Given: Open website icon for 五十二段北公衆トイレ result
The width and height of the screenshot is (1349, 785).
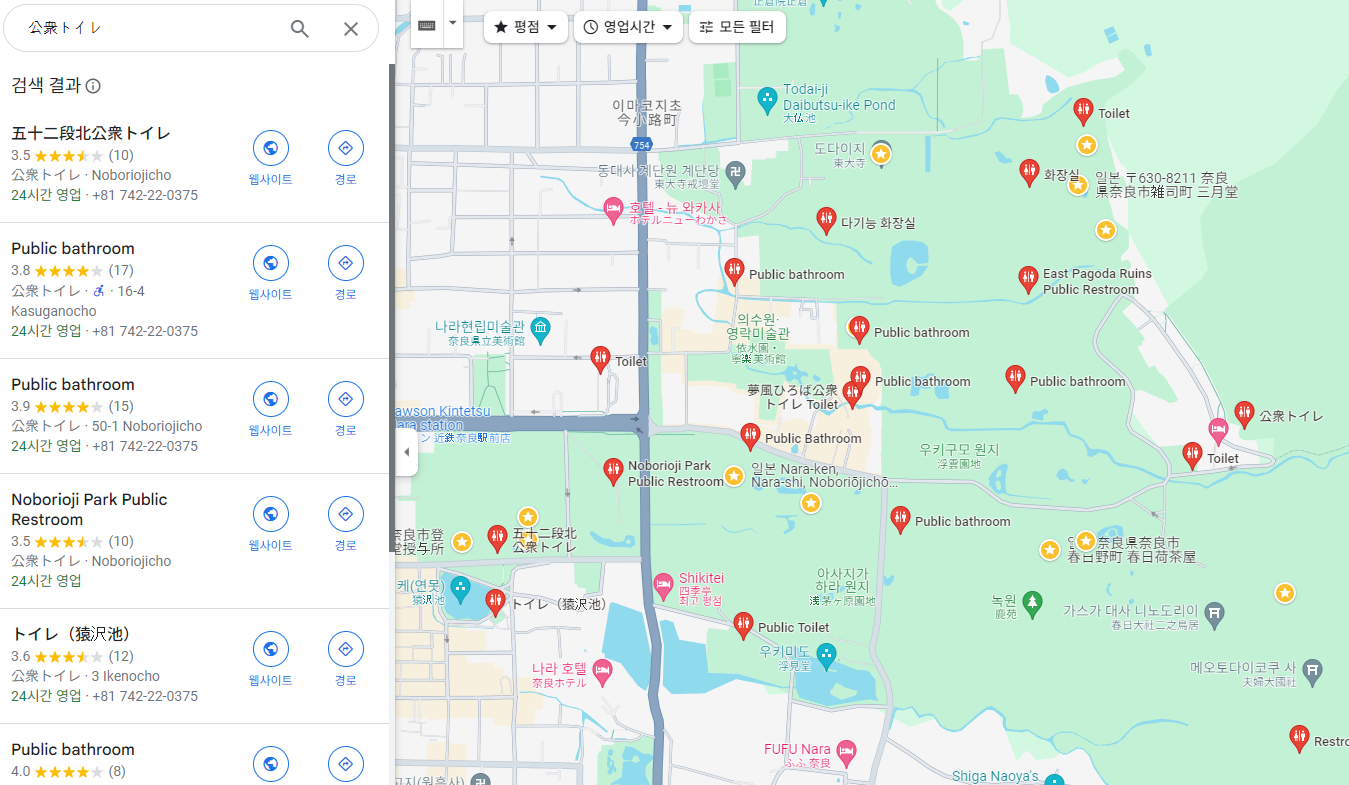Looking at the screenshot, I should 270,148.
